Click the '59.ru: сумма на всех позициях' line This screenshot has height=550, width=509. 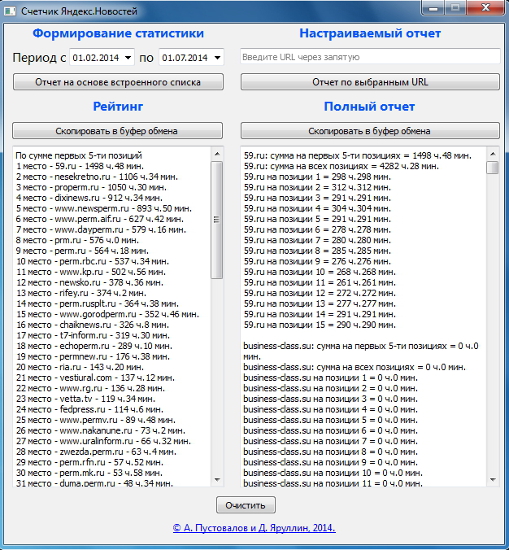(341, 166)
